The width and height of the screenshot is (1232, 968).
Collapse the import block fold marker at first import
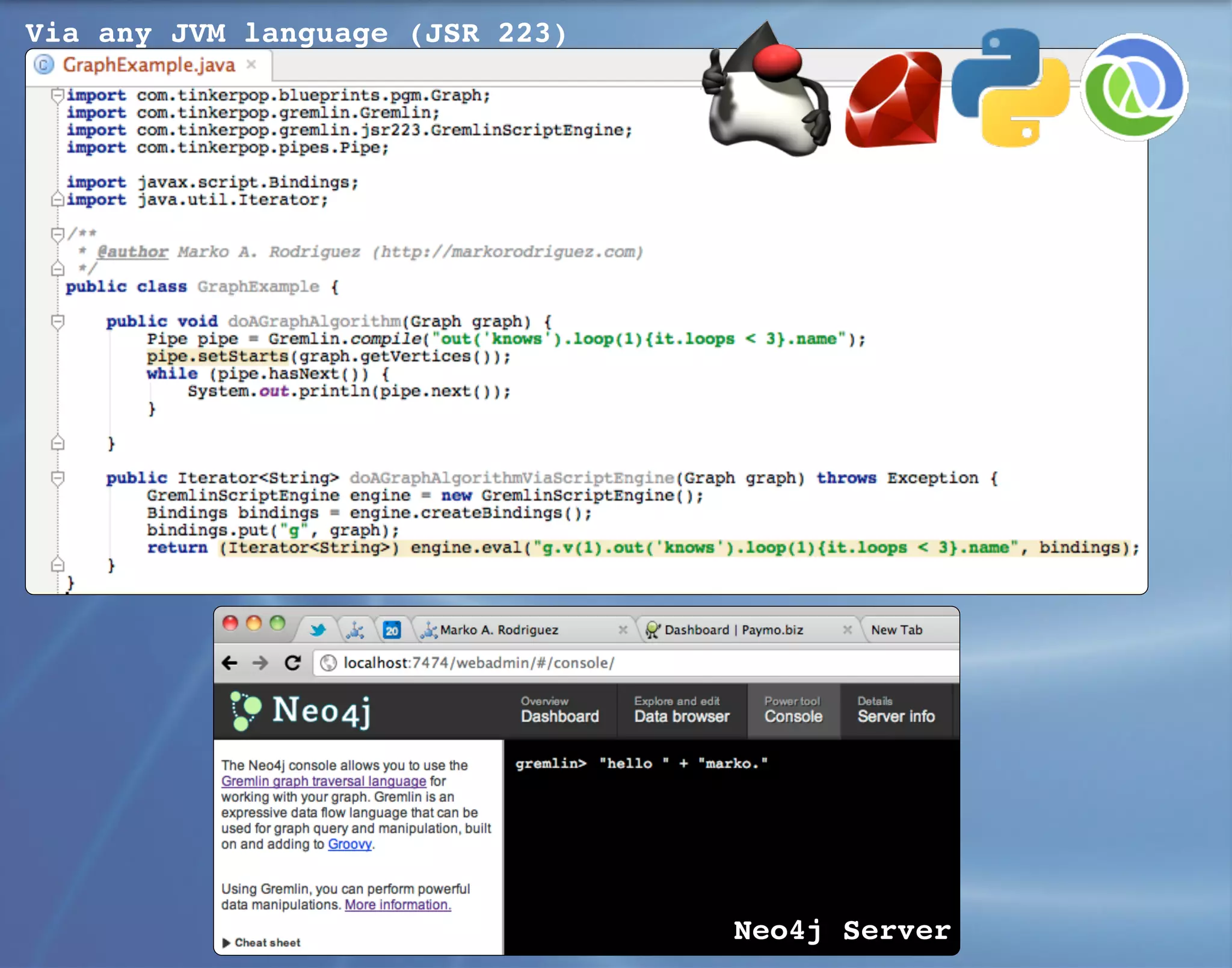click(x=58, y=96)
